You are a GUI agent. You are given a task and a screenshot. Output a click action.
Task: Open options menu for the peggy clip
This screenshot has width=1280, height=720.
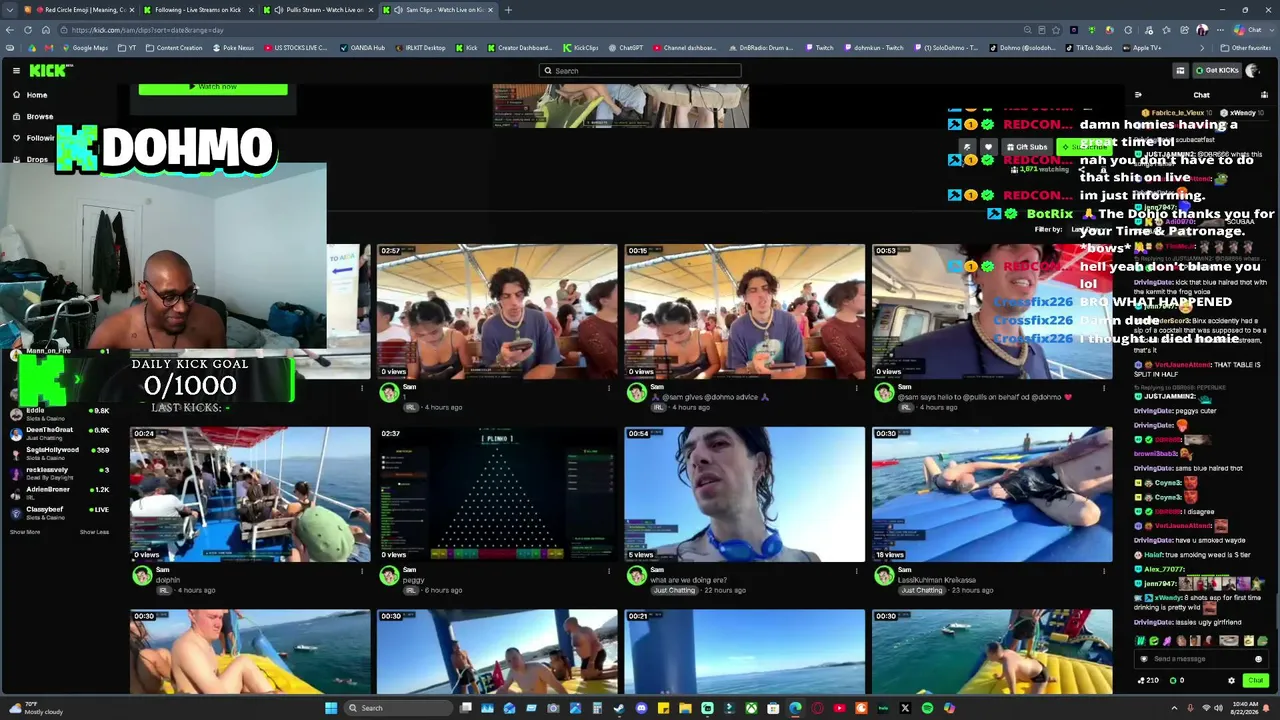point(609,571)
